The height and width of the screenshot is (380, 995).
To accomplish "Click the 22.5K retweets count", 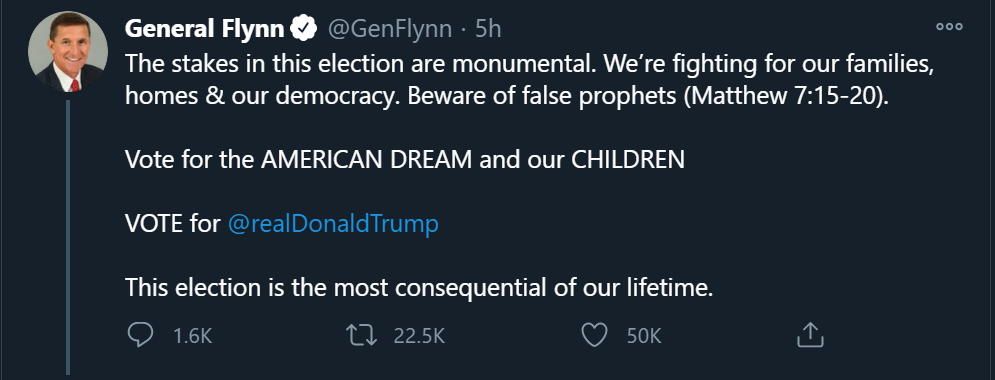I will [419, 336].
